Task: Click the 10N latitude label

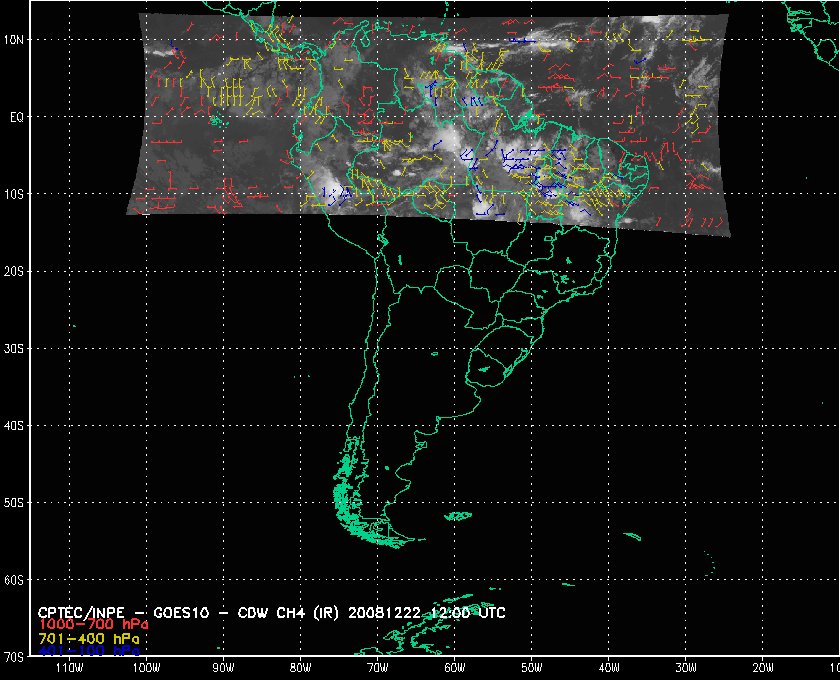Action: point(14,40)
